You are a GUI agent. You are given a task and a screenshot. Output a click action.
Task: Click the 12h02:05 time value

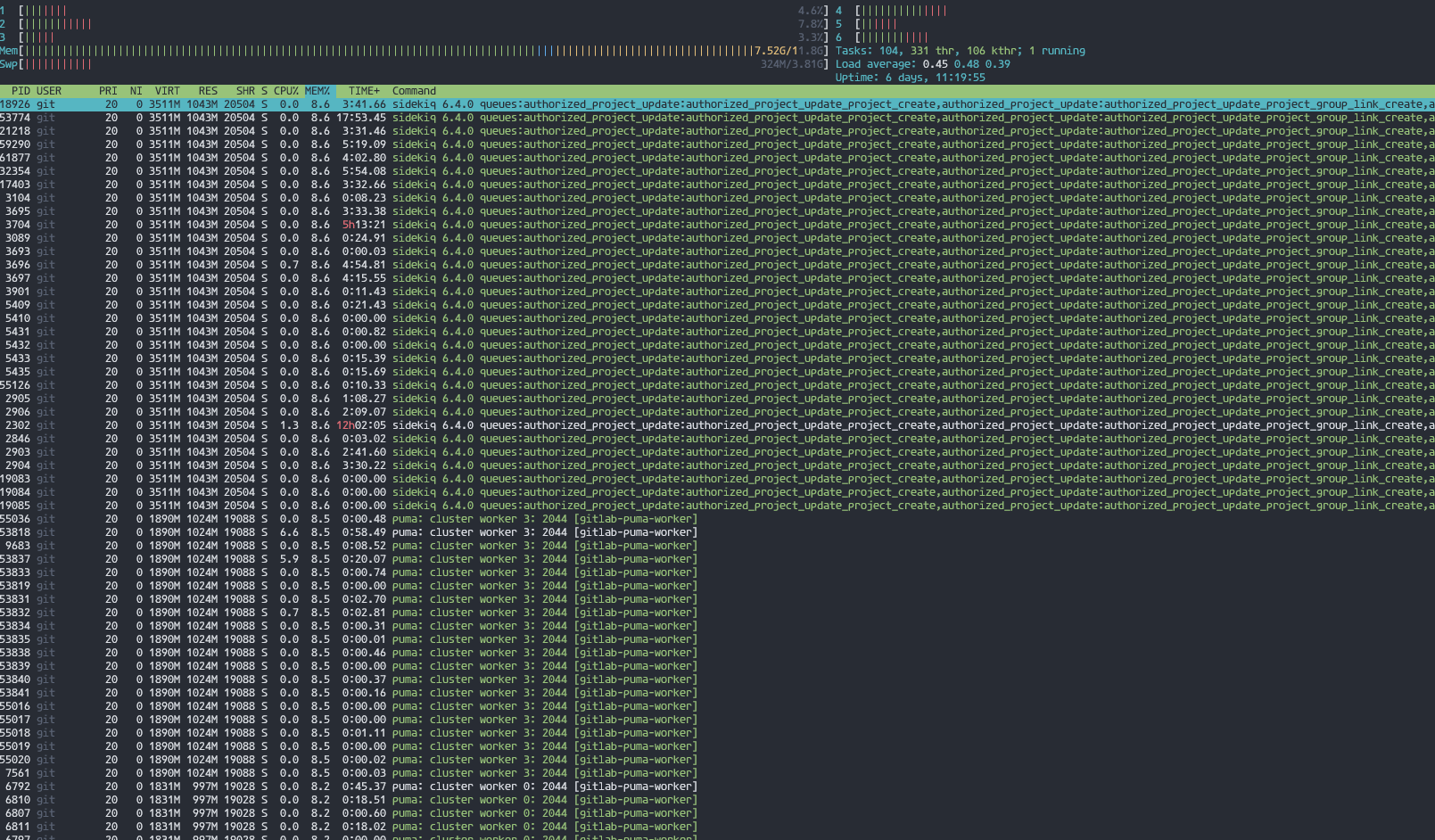coord(361,425)
